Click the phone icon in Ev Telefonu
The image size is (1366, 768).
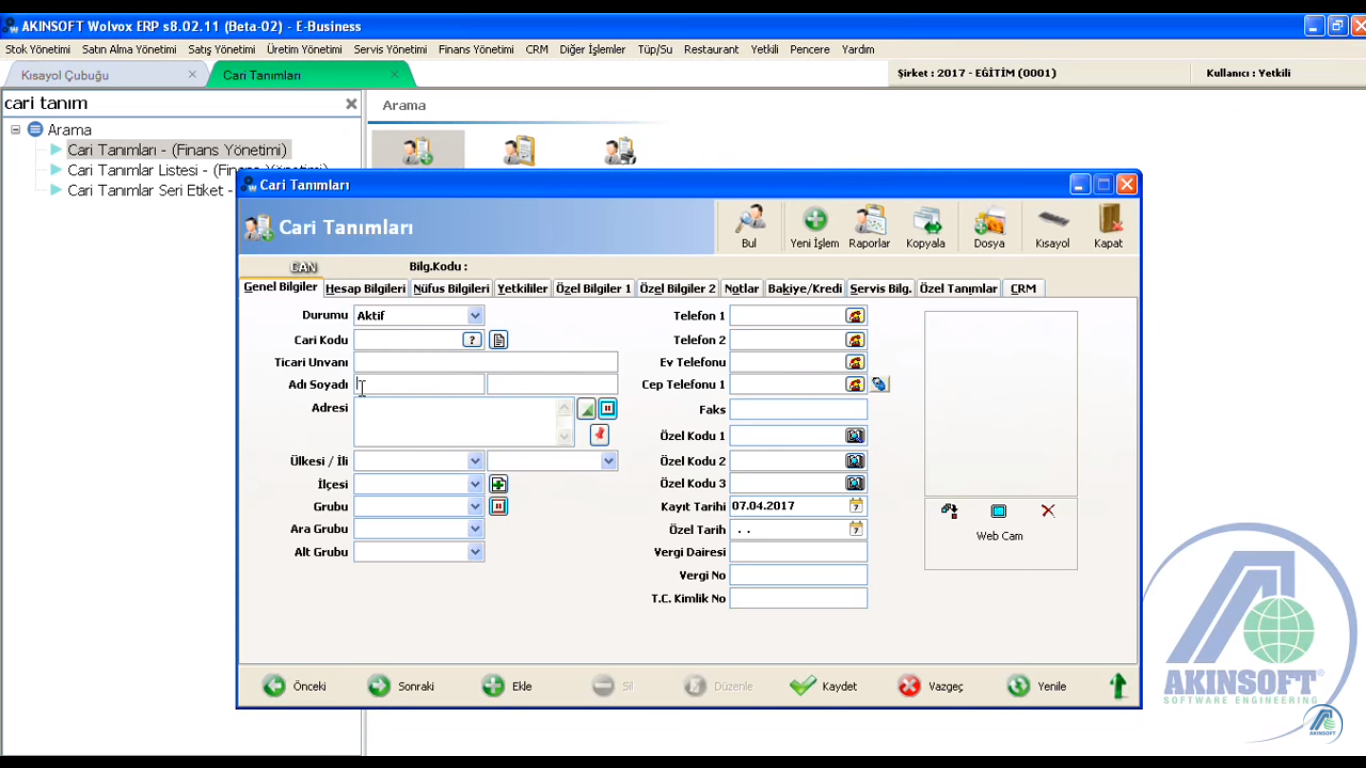pos(855,362)
